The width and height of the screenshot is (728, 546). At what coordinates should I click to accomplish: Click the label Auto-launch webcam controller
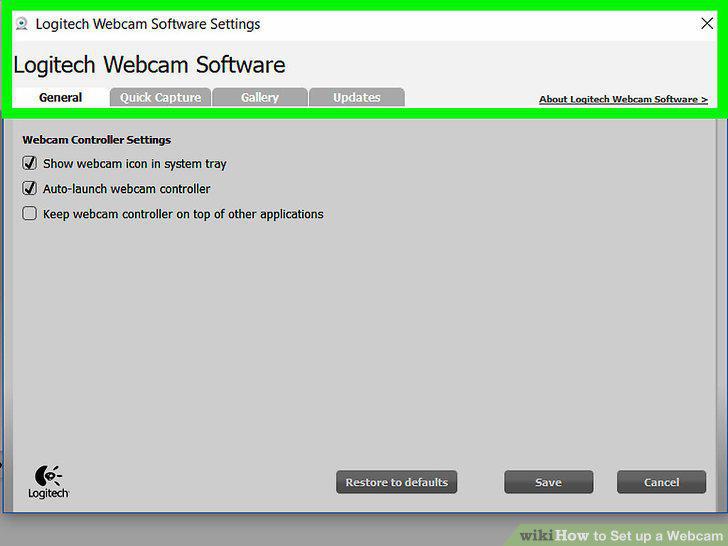click(x=126, y=188)
